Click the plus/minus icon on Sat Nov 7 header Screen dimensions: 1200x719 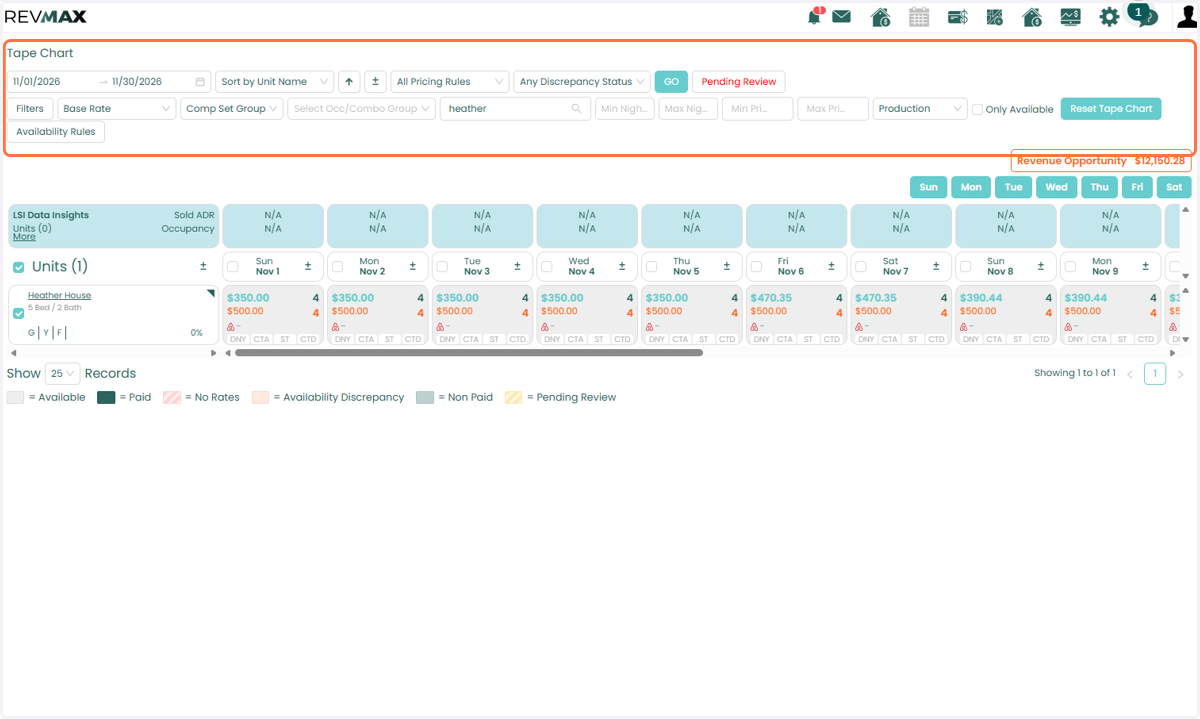pyautogui.click(x=936, y=267)
